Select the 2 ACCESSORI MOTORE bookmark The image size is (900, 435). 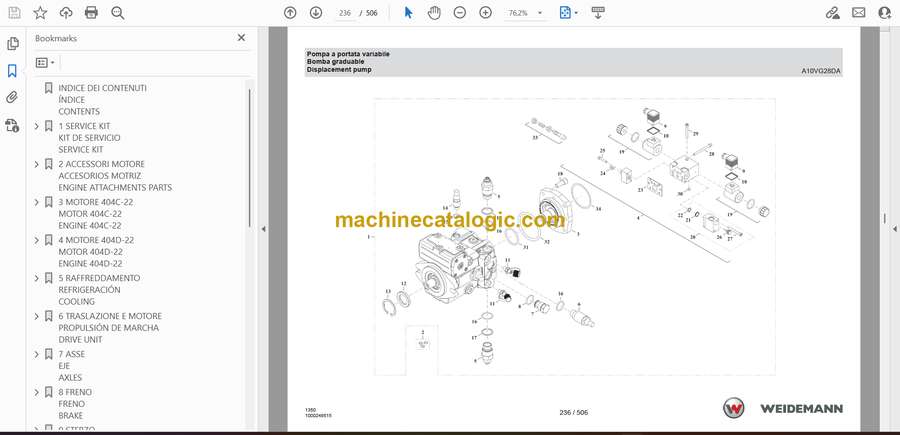point(115,176)
